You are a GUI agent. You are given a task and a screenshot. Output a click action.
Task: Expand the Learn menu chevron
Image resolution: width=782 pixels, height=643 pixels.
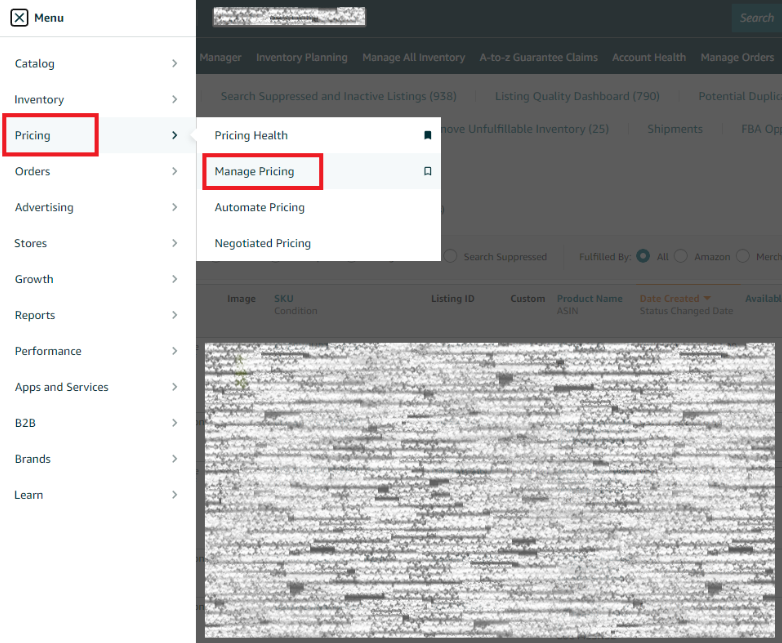pyautogui.click(x=175, y=494)
